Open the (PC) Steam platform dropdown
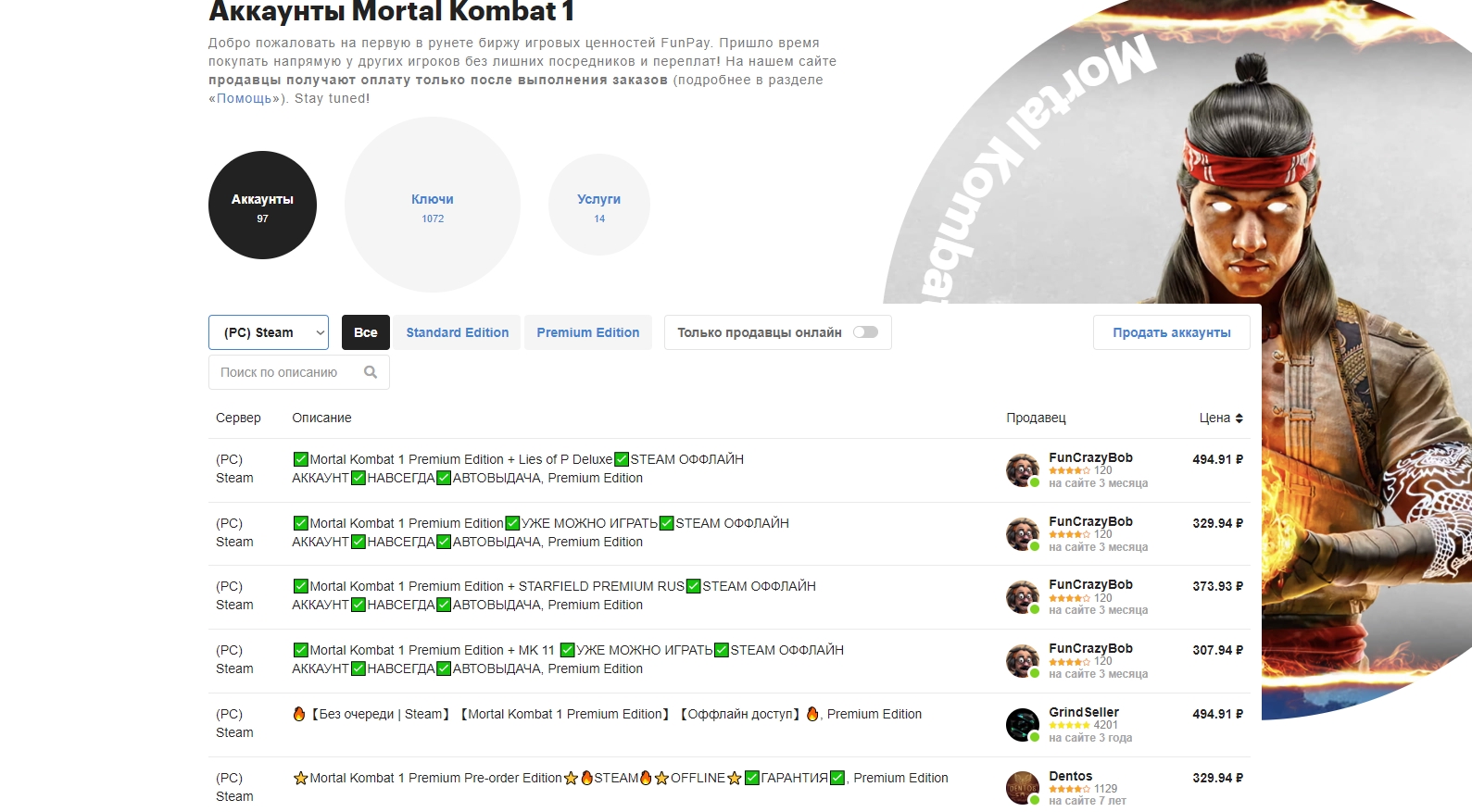The width and height of the screenshot is (1472, 812). 269,332
